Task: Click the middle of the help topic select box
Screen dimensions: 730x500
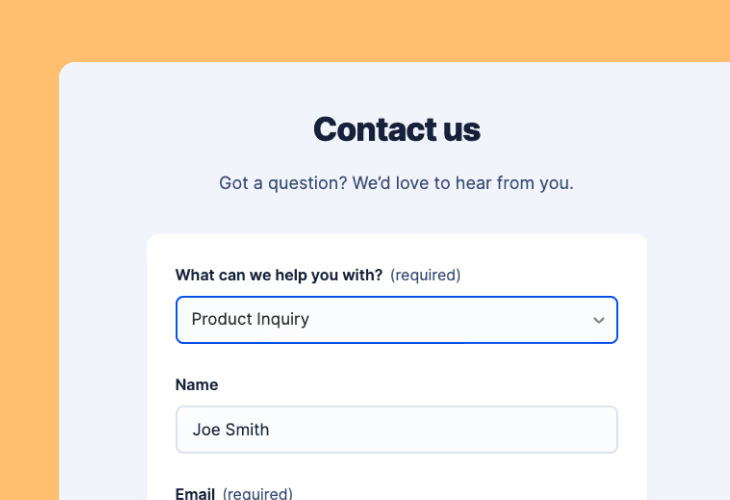Action: (397, 320)
